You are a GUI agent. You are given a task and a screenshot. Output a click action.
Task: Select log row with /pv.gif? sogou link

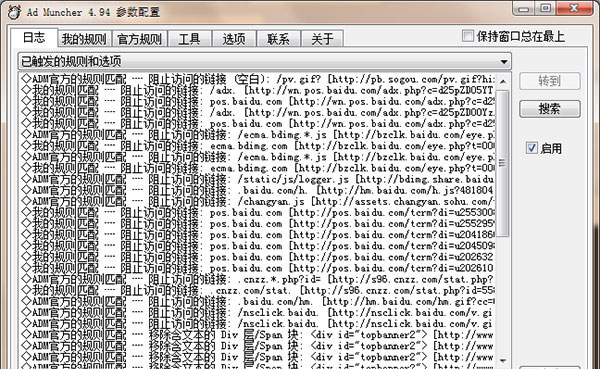point(257,79)
